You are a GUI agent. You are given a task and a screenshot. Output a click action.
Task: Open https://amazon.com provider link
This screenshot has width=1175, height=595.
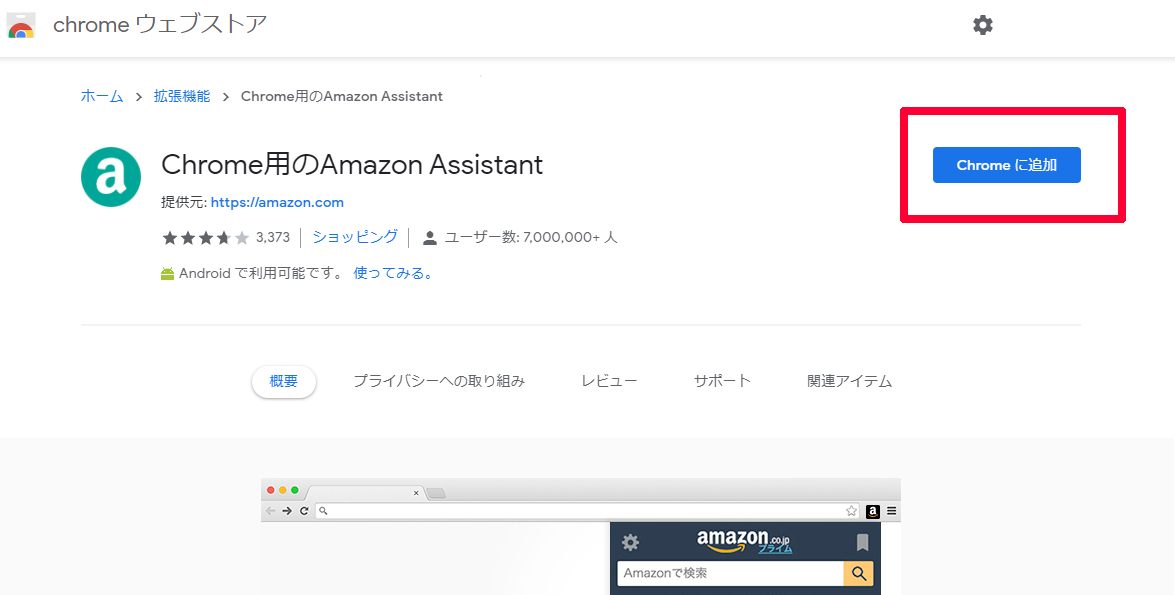click(277, 202)
